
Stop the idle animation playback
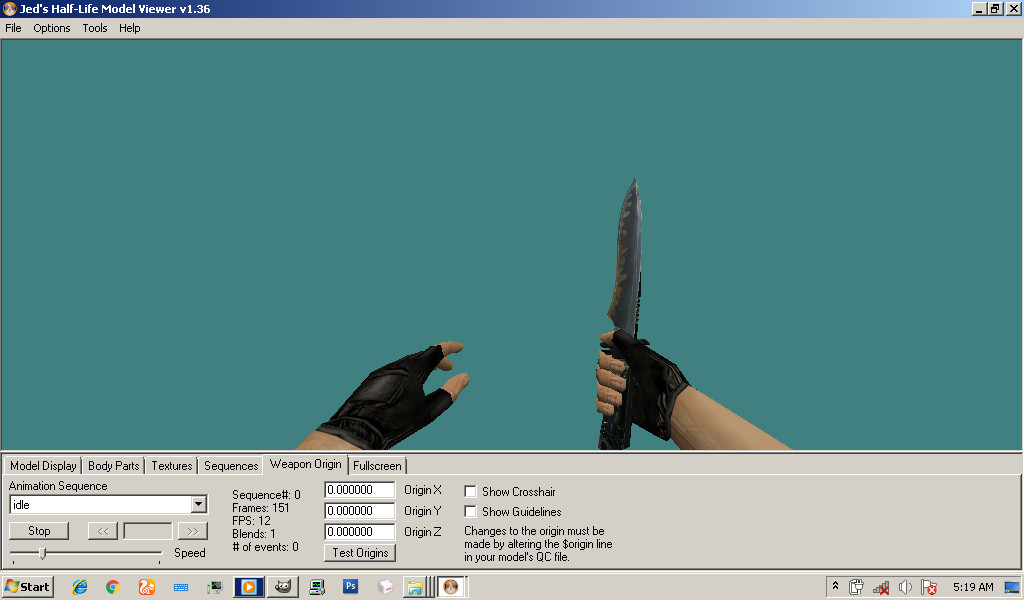click(x=38, y=530)
